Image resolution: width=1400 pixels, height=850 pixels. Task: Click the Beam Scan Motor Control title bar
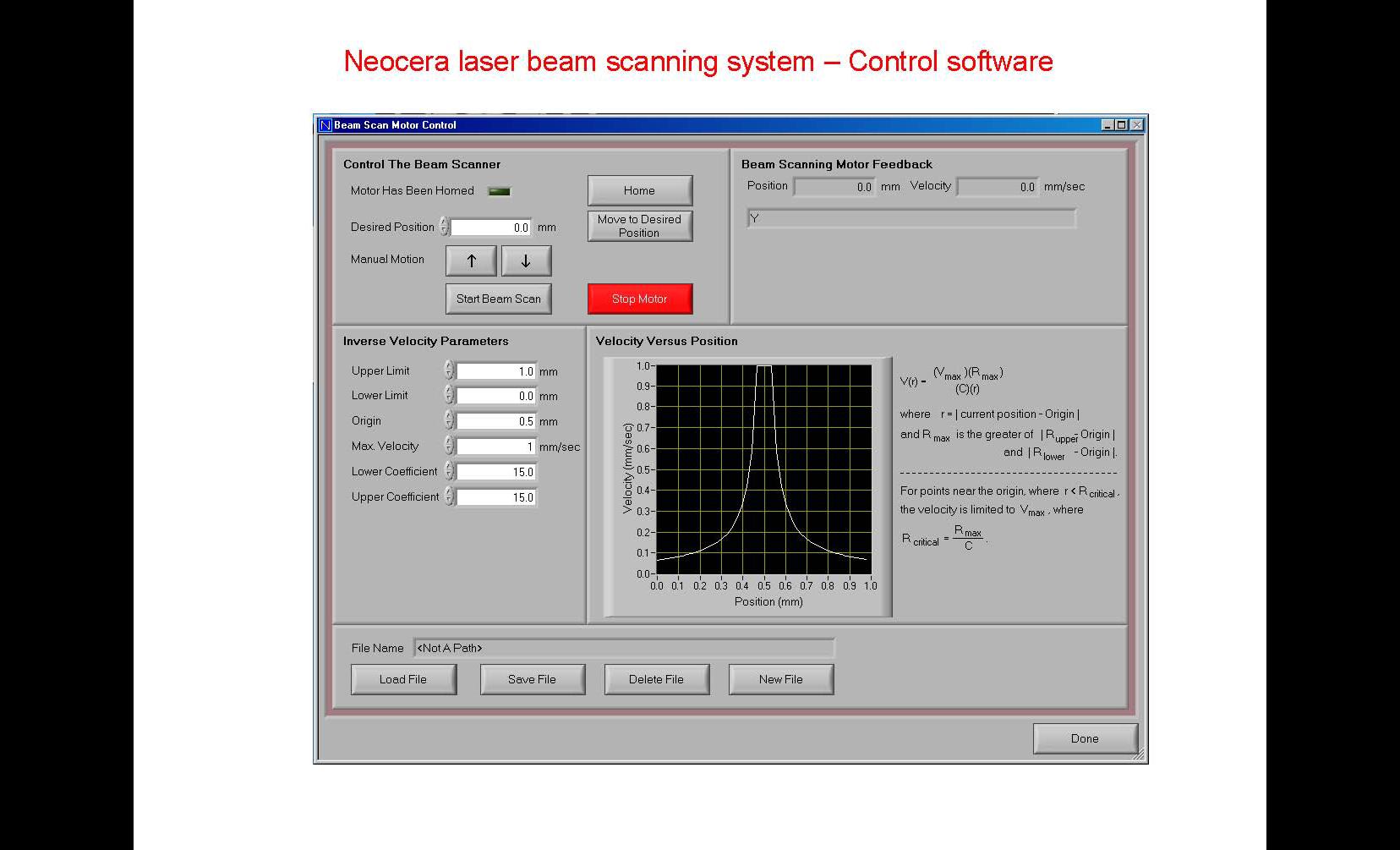click(730, 125)
